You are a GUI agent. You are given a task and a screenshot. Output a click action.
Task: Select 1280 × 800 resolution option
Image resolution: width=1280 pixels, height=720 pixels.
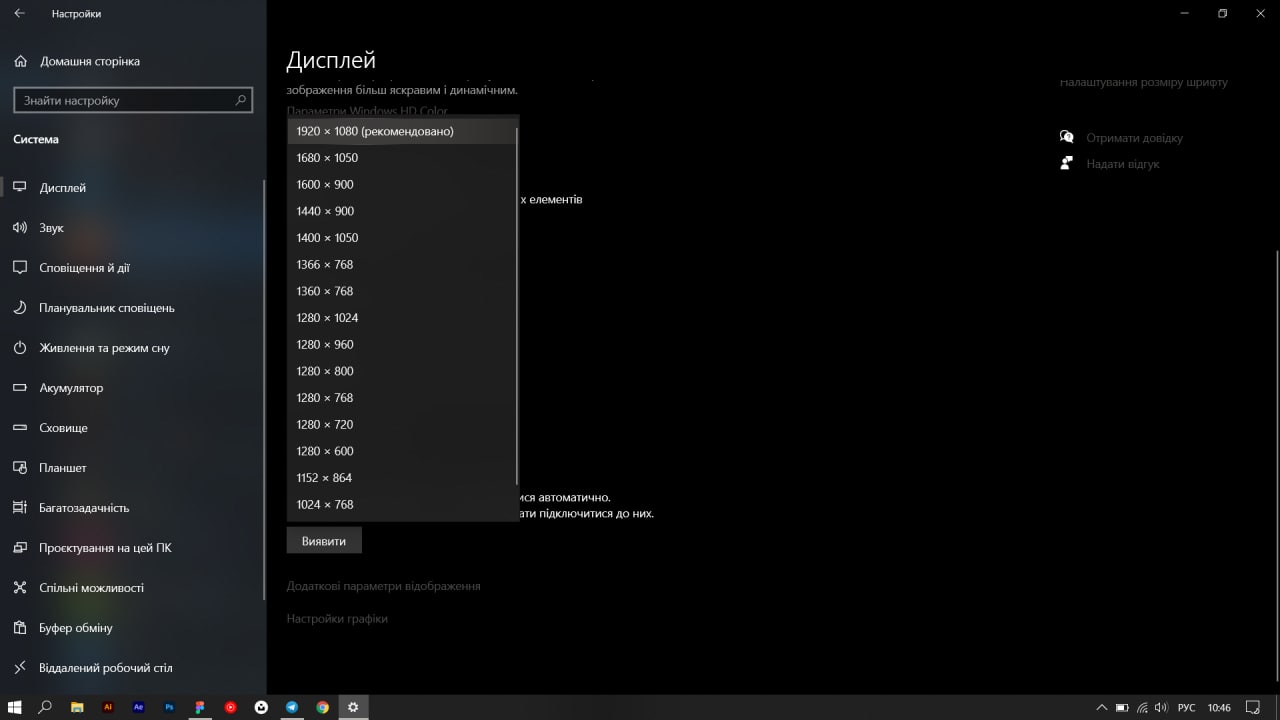(x=401, y=371)
